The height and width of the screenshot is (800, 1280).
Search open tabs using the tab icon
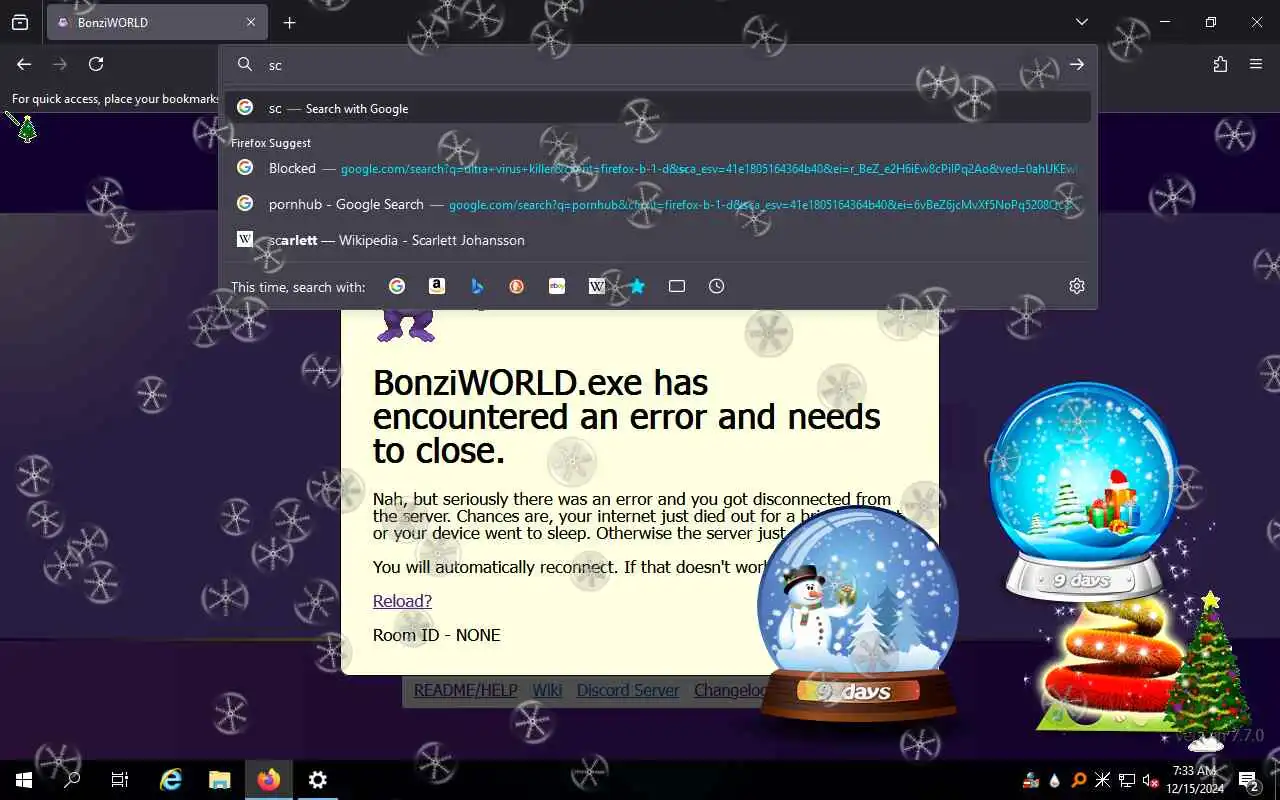[x=677, y=286]
